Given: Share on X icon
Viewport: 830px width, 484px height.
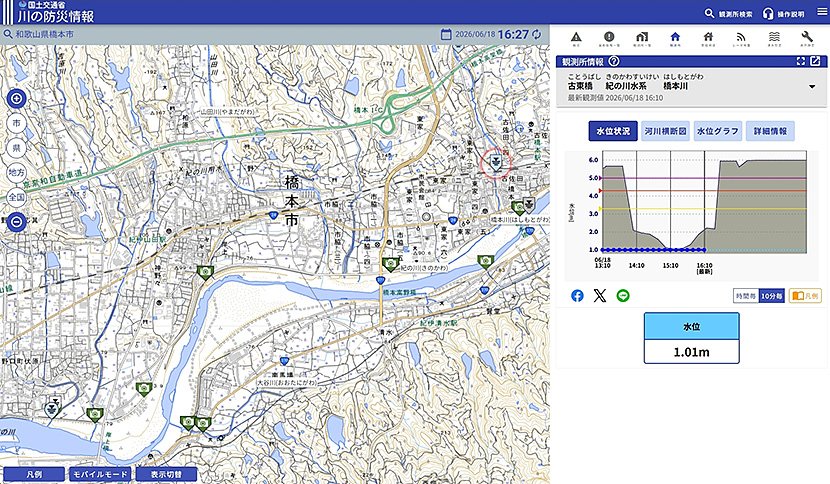Looking at the screenshot, I should pos(600,295).
